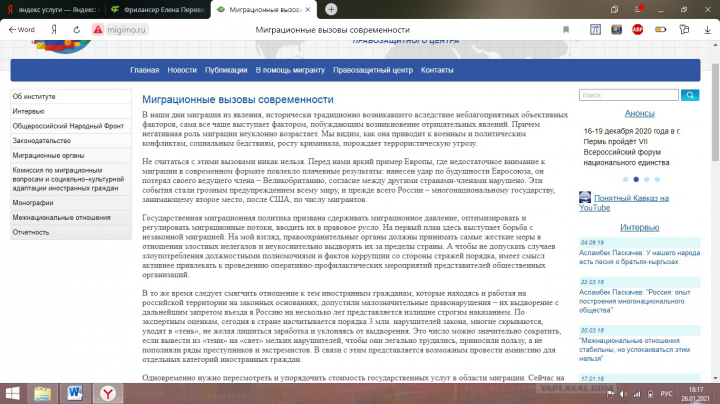The height and width of the screenshot is (404, 720).
Task: Click the page vertical scrollbar thumb
Action: tap(715, 112)
